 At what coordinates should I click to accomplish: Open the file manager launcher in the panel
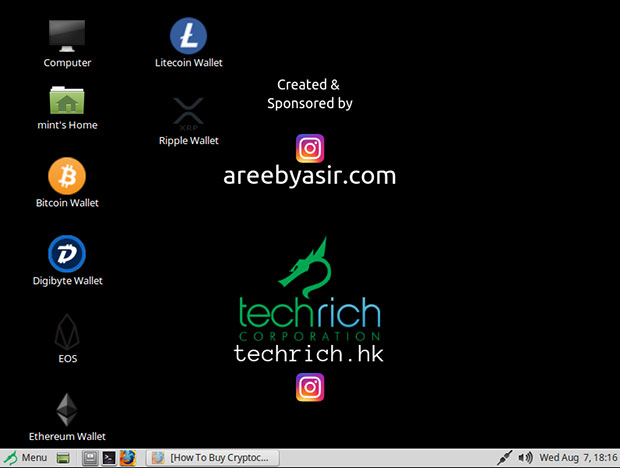click(x=90, y=458)
